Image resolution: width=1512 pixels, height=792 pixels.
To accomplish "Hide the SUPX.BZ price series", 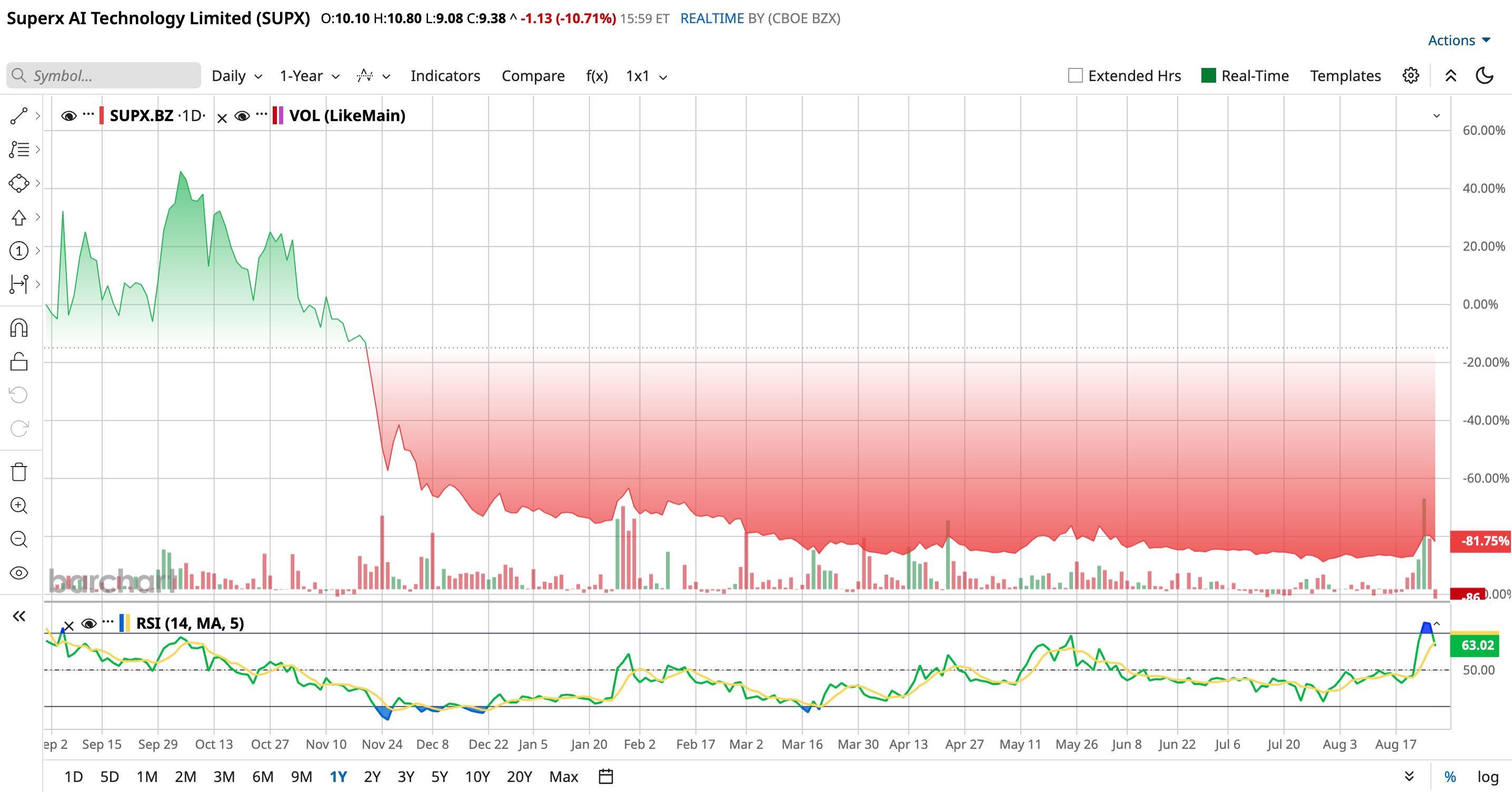I will click(68, 116).
